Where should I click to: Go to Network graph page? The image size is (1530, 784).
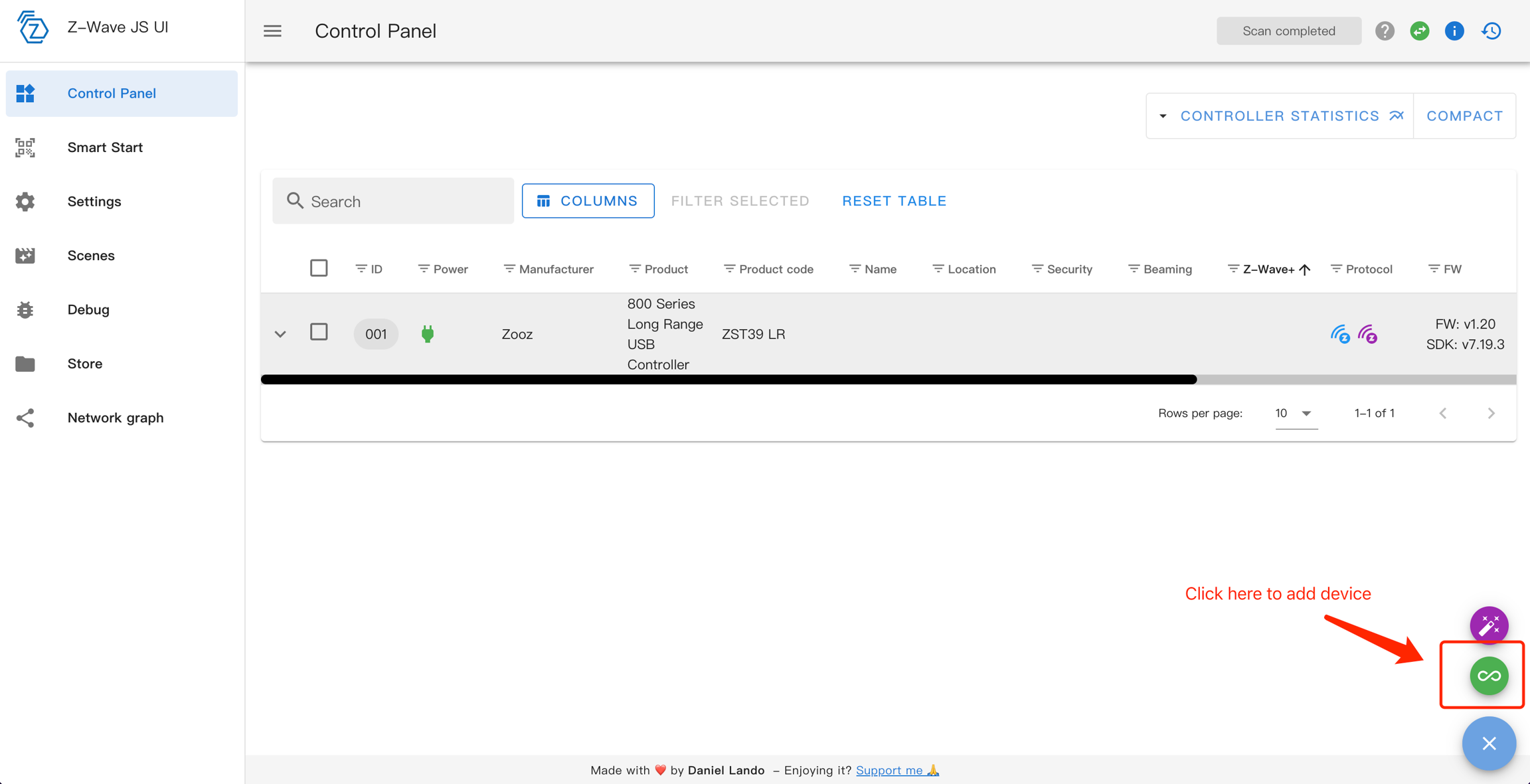pyautogui.click(x=116, y=418)
